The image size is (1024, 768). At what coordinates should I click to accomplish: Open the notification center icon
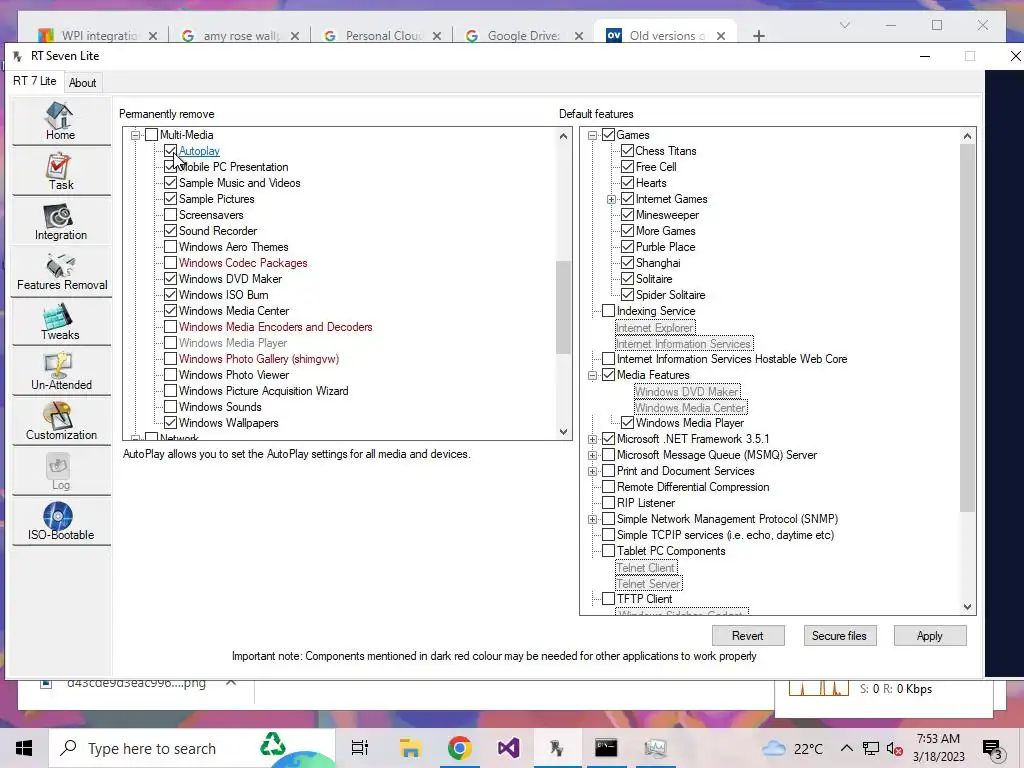point(993,749)
